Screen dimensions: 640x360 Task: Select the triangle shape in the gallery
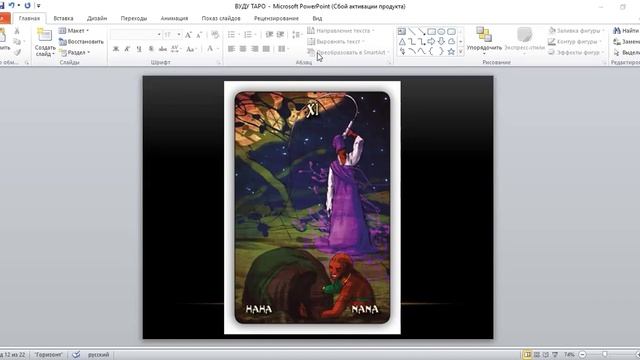coord(402,41)
